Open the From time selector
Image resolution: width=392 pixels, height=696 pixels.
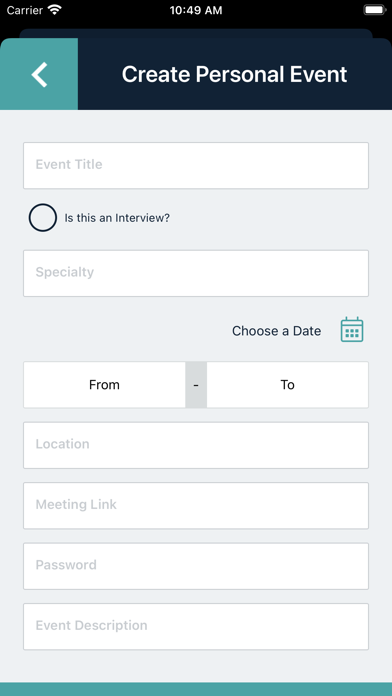point(104,384)
